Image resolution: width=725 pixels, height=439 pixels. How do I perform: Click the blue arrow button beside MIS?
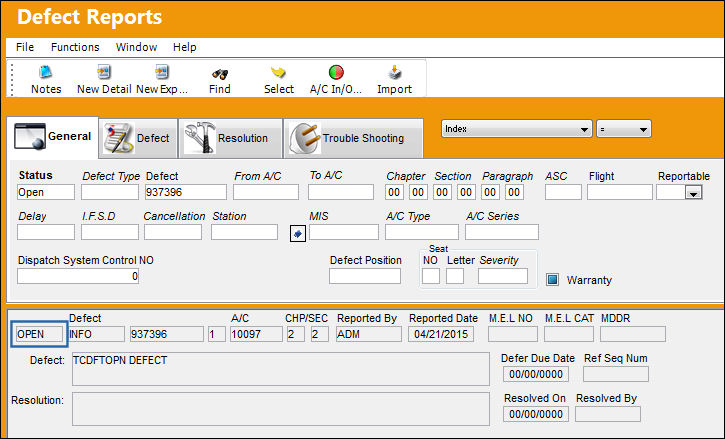pyautogui.click(x=298, y=234)
